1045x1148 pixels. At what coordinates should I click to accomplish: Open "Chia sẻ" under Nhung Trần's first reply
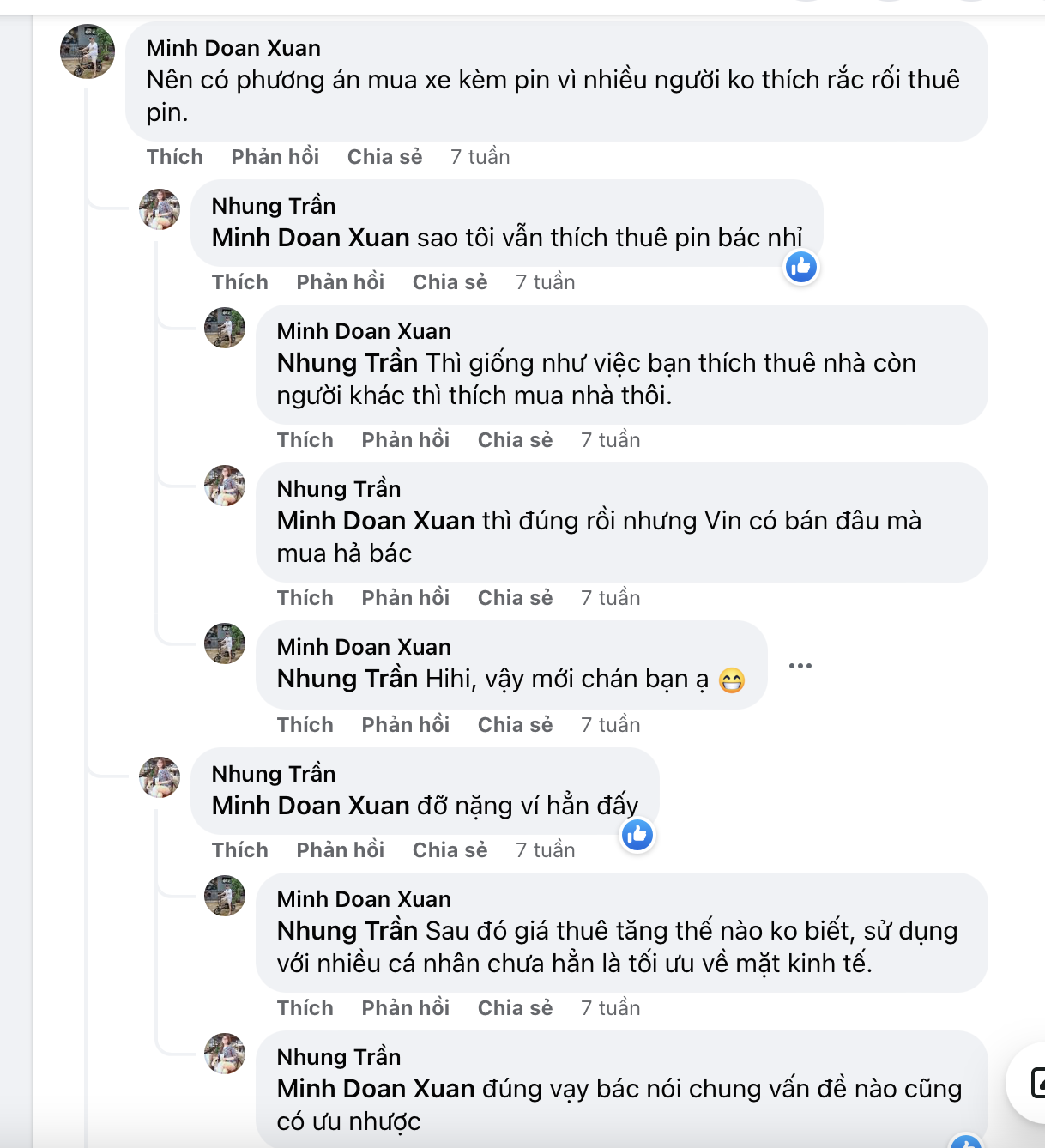point(450,281)
